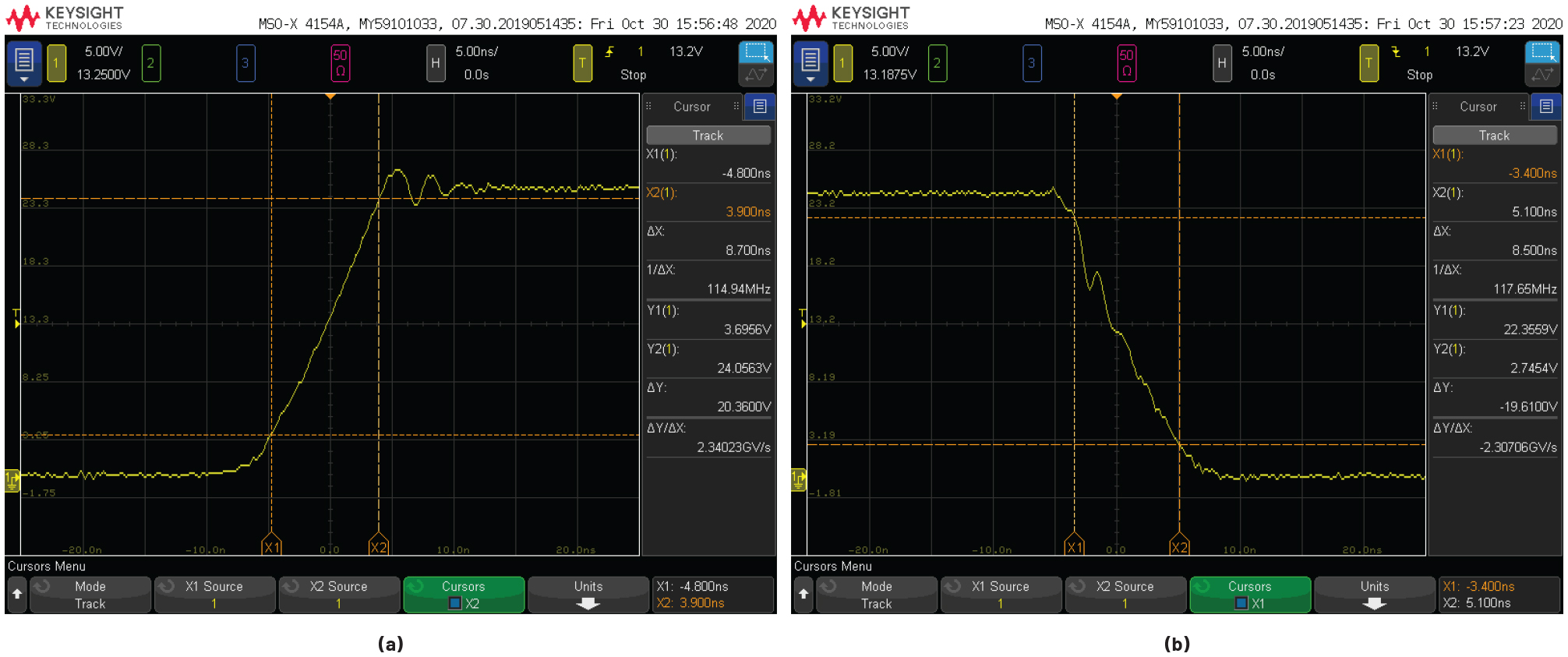Click the pink 50Ω icon in screenshot (a)
Viewport: 1568px width, 657px height.
[340, 63]
